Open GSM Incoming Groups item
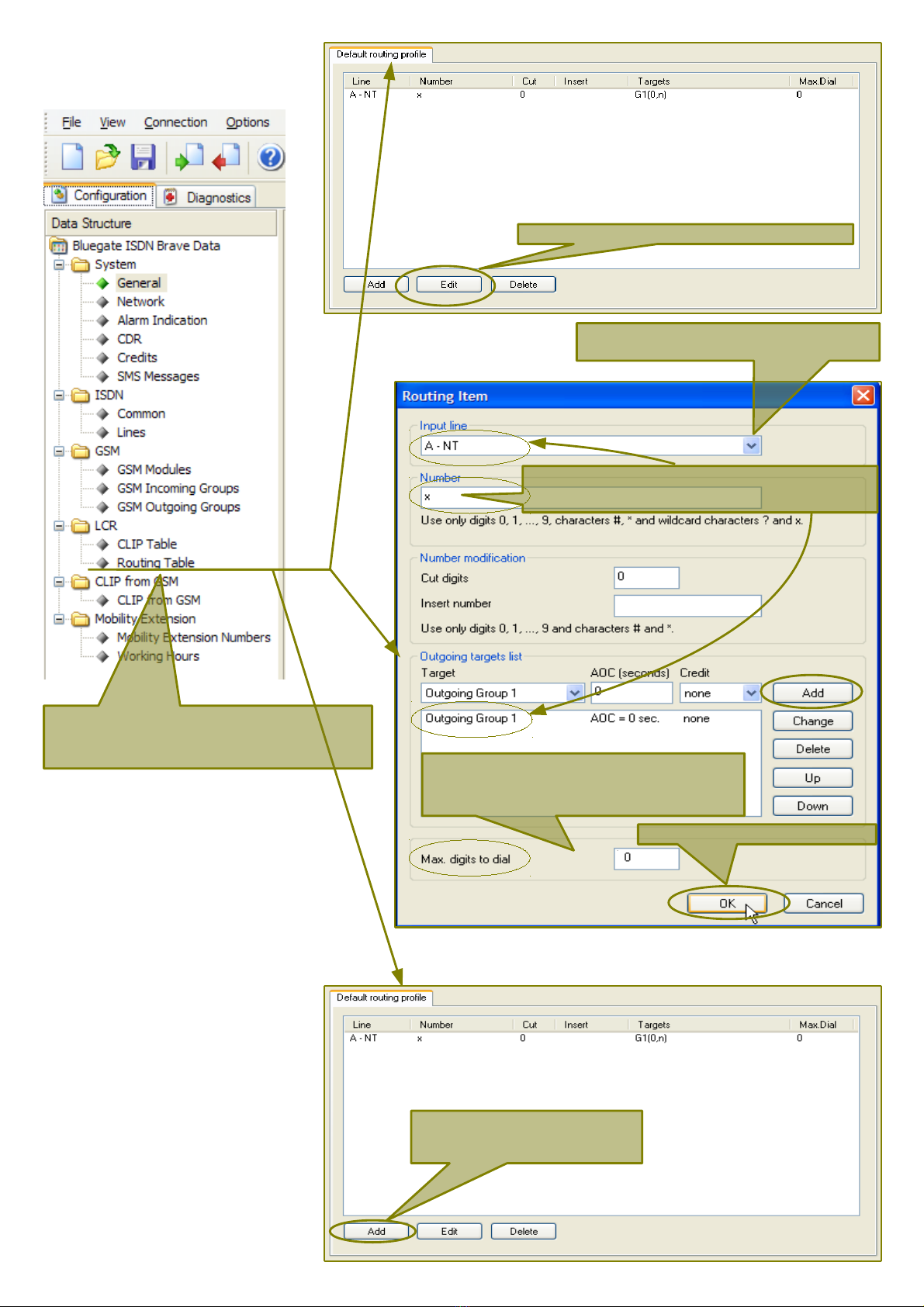 click(x=178, y=488)
